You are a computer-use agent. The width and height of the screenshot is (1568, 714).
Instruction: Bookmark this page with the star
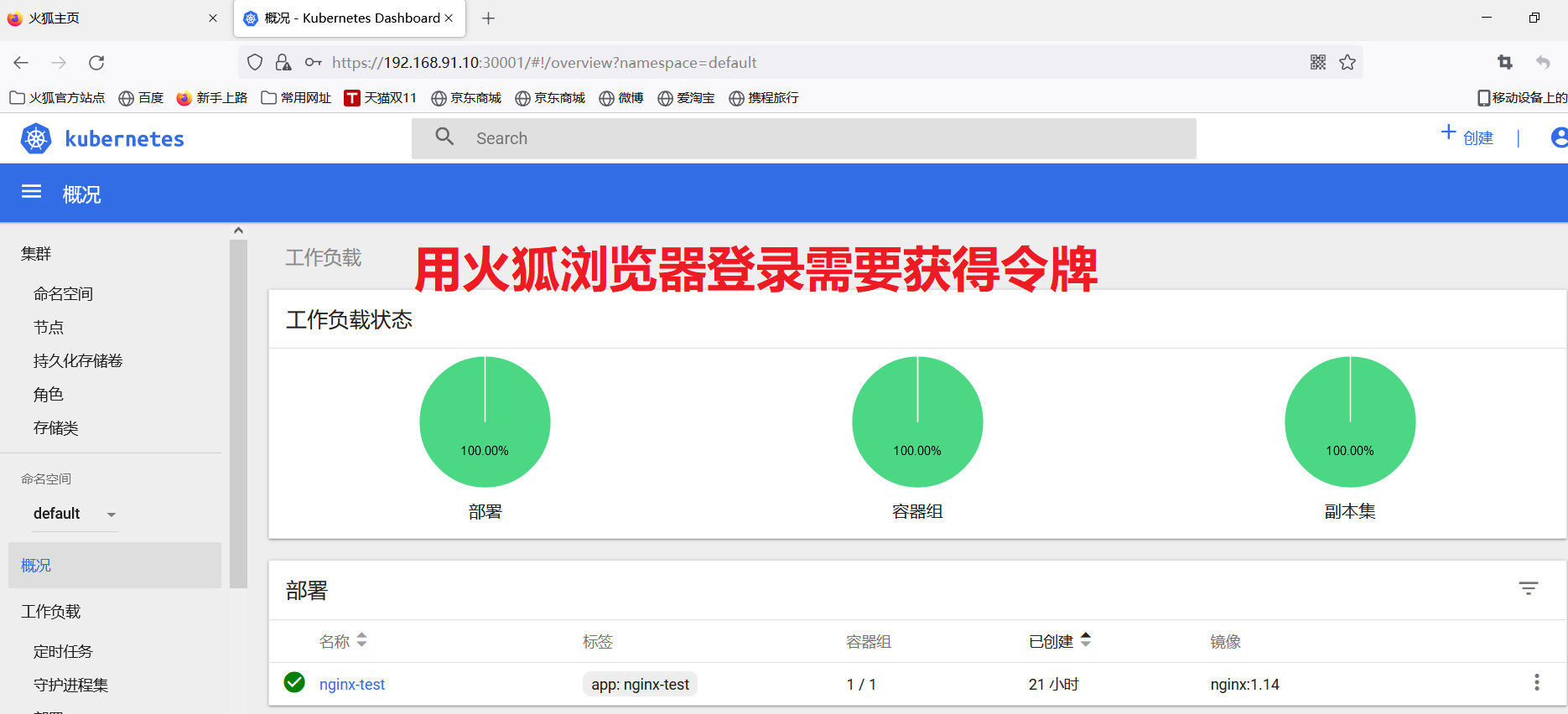pos(1347,62)
